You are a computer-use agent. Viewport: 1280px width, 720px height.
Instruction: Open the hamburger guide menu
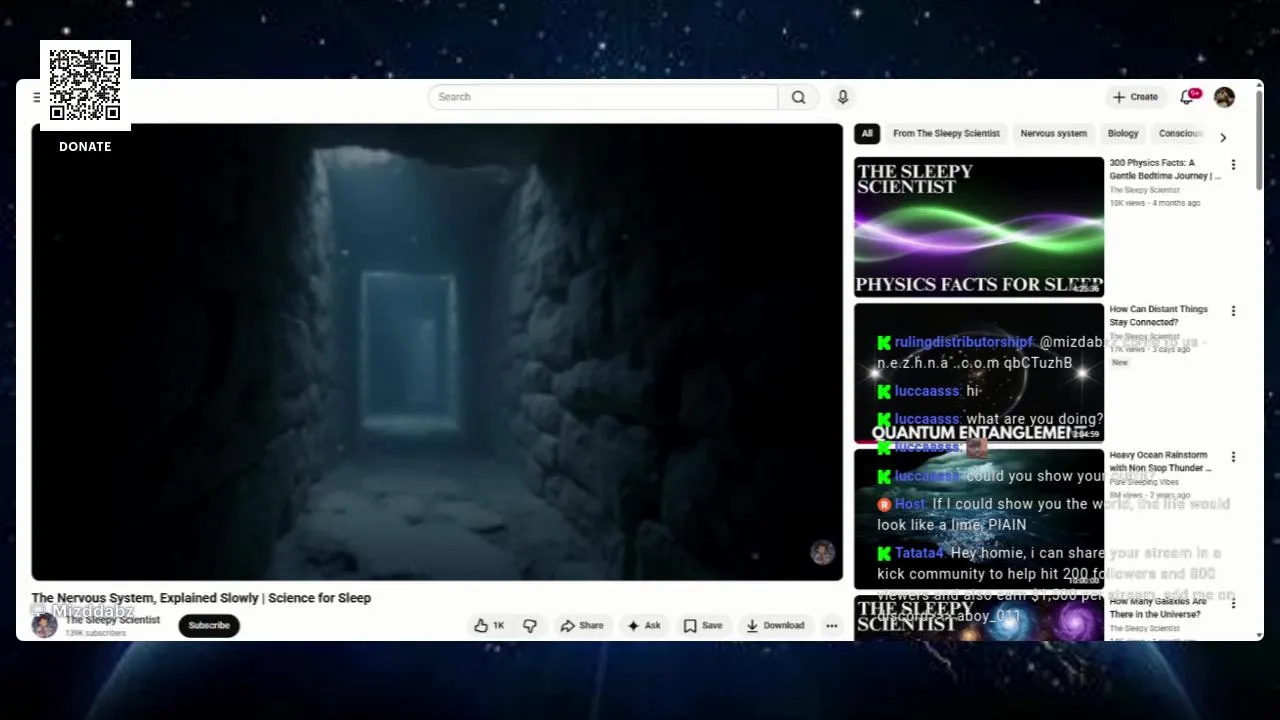pyautogui.click(x=36, y=97)
